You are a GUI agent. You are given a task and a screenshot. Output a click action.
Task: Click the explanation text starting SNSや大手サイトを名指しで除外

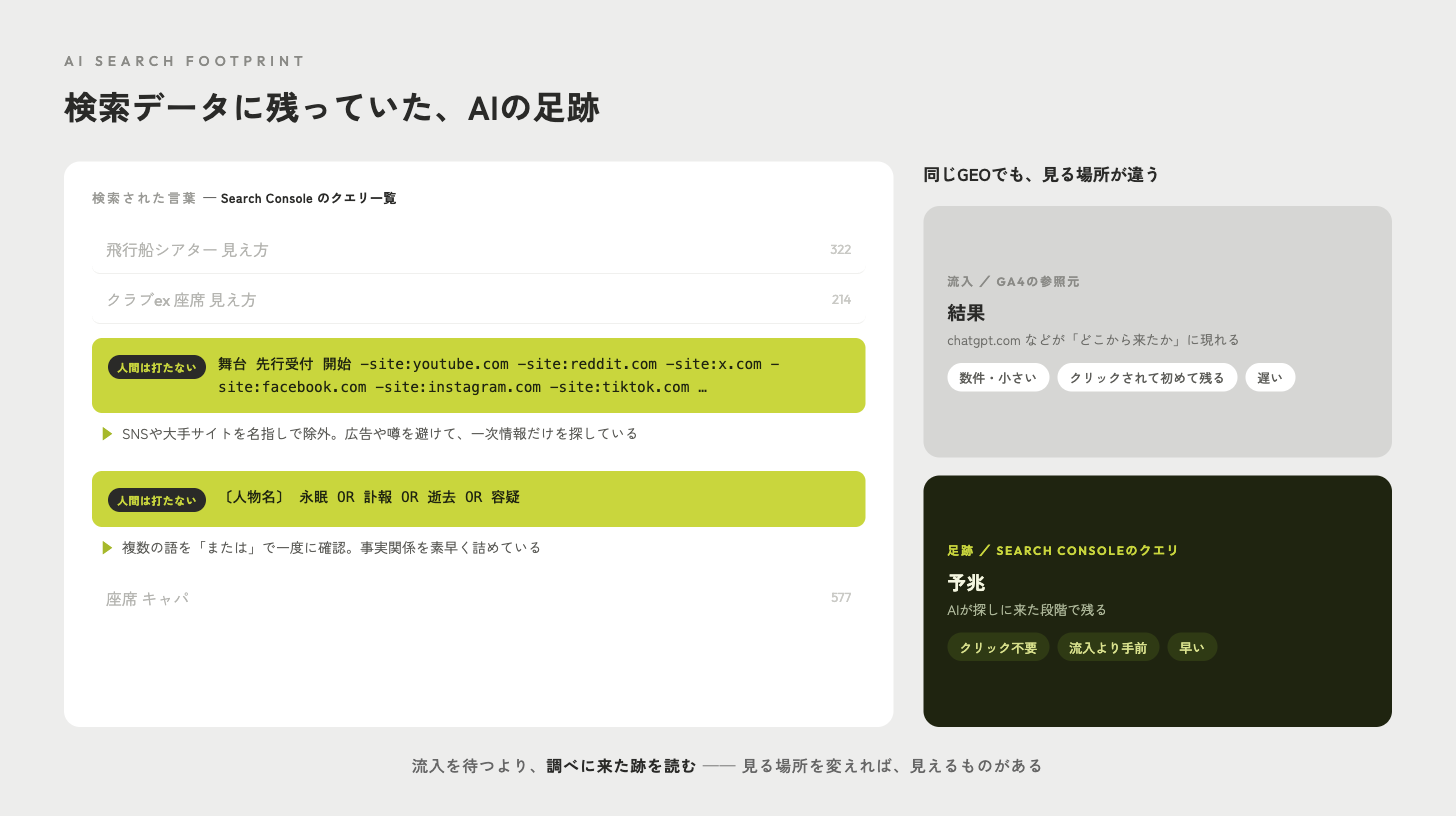click(x=379, y=433)
